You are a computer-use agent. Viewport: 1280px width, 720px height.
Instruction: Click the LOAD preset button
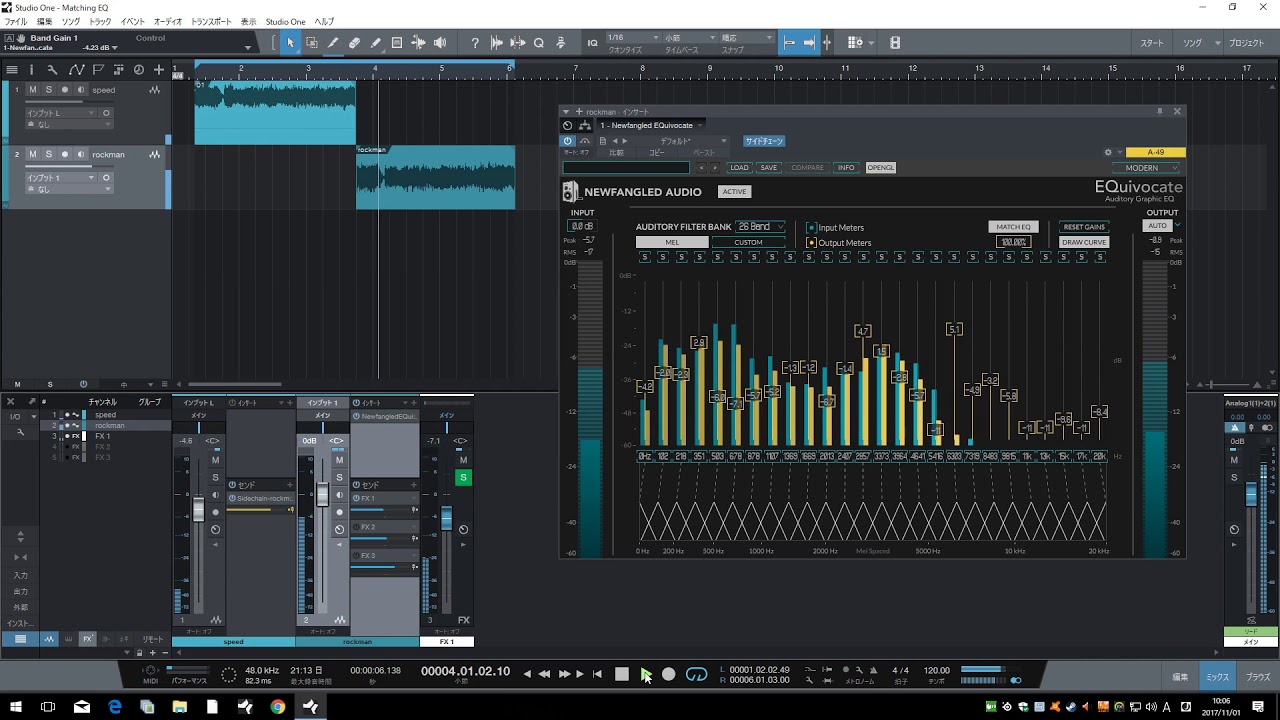739,168
